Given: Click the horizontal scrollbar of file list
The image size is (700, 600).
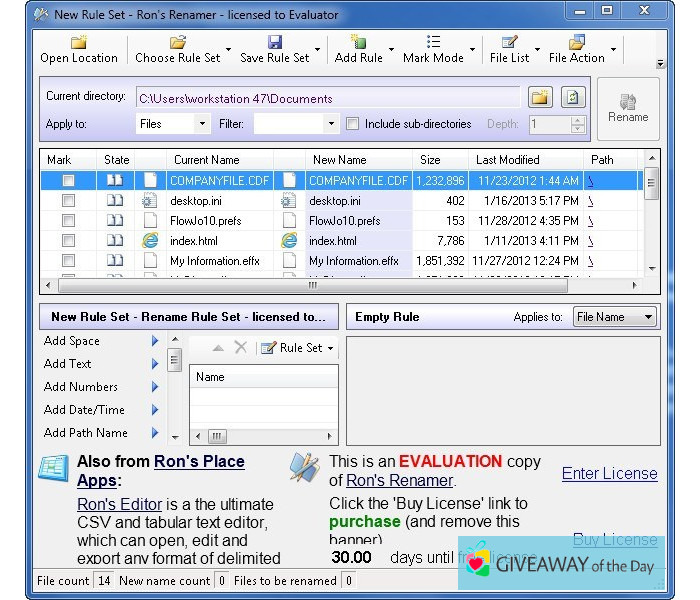Looking at the screenshot, I should (340, 285).
